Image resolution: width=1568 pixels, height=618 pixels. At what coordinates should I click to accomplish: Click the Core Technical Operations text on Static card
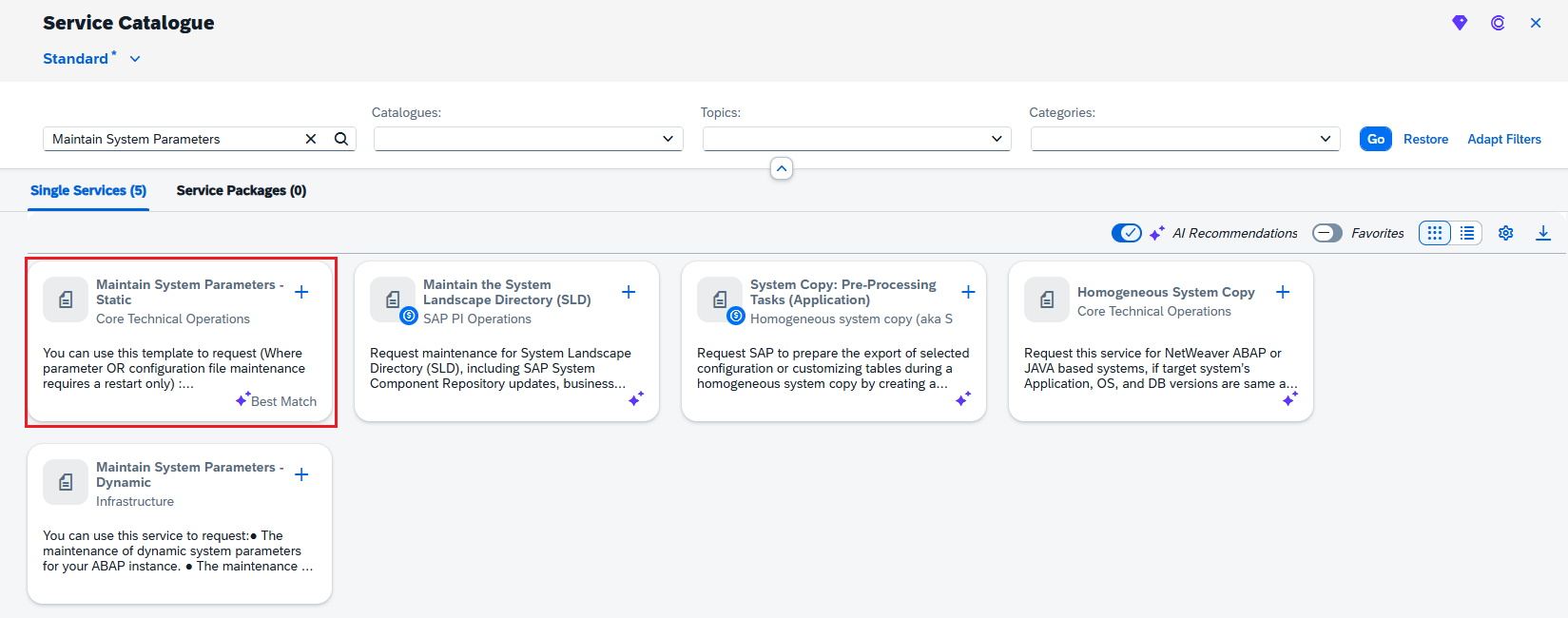pyautogui.click(x=173, y=319)
